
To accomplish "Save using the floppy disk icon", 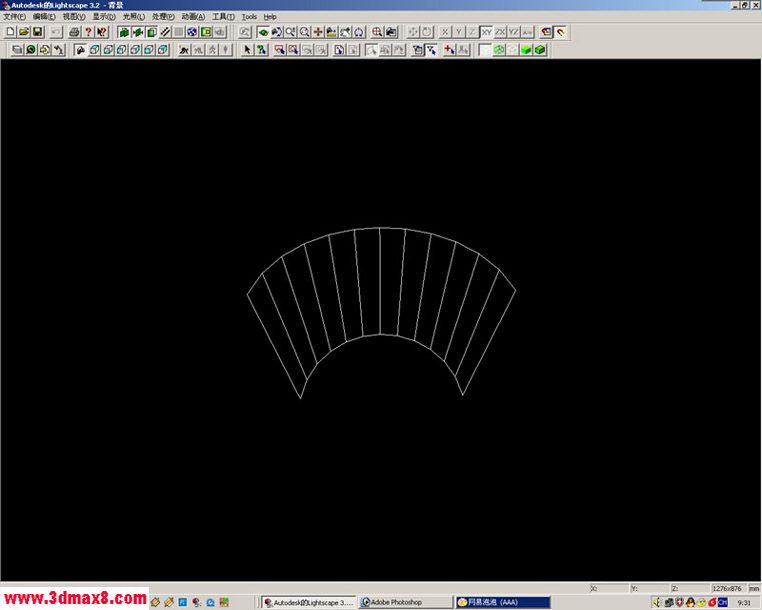I will [x=37, y=32].
